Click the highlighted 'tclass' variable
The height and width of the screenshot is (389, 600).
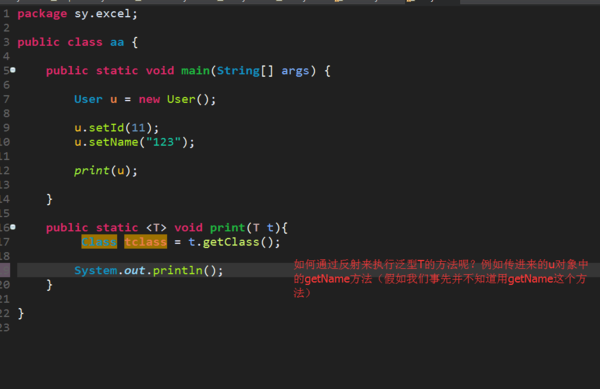point(146,242)
